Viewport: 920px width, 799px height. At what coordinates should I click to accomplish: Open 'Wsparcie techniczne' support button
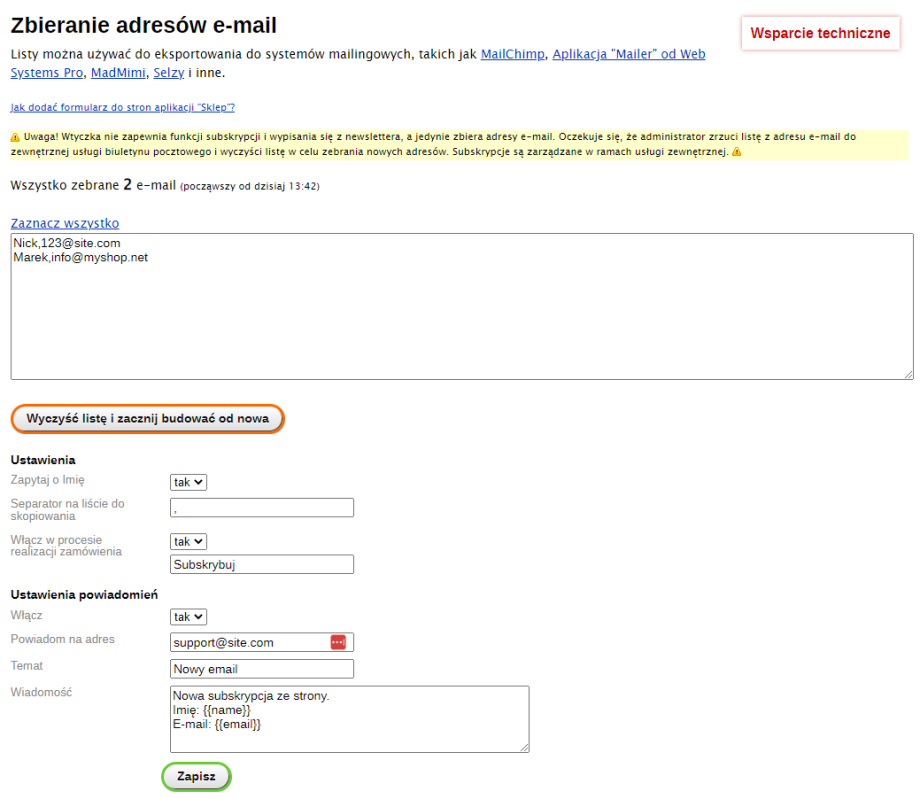(820, 33)
